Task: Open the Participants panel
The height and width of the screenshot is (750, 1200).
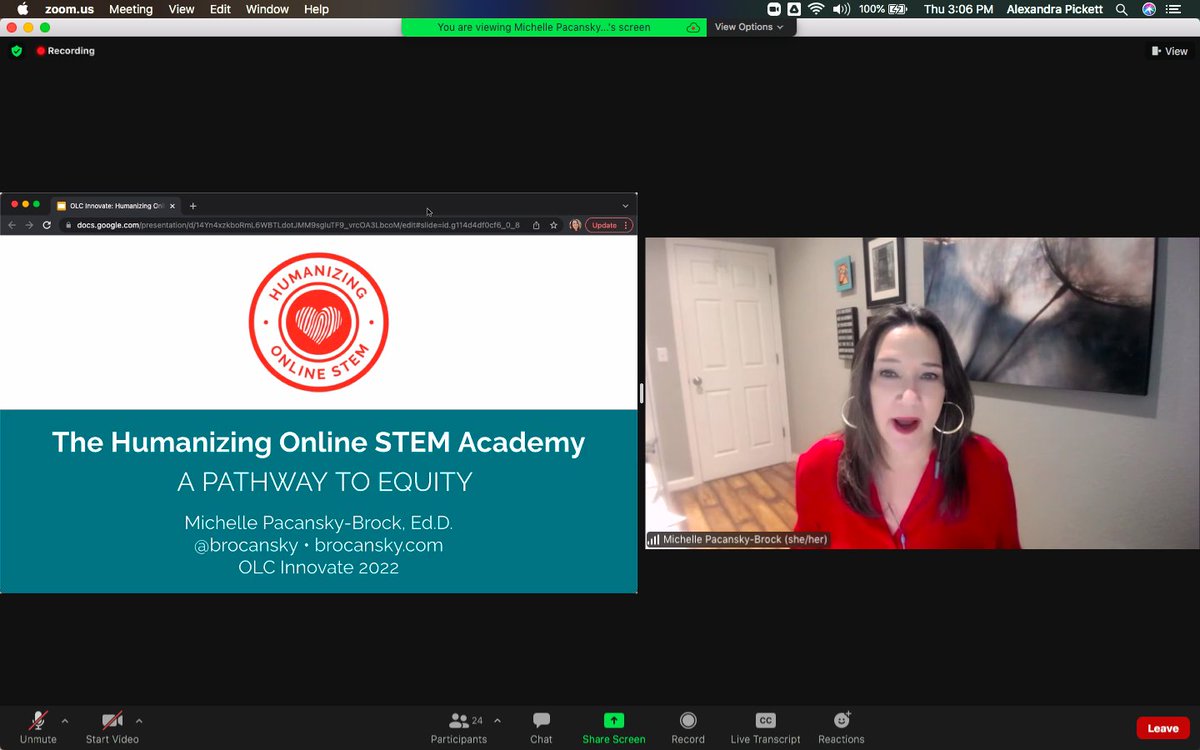Action: tap(459, 727)
